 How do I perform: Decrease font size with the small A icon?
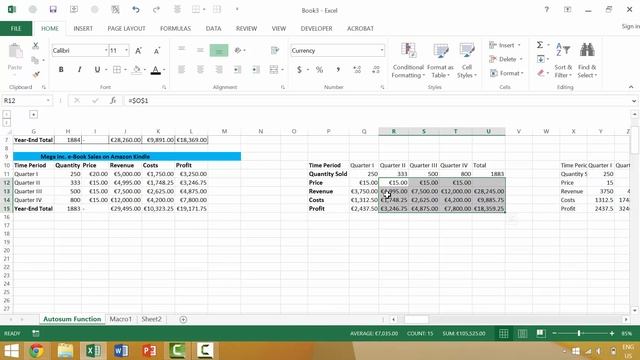(157, 51)
